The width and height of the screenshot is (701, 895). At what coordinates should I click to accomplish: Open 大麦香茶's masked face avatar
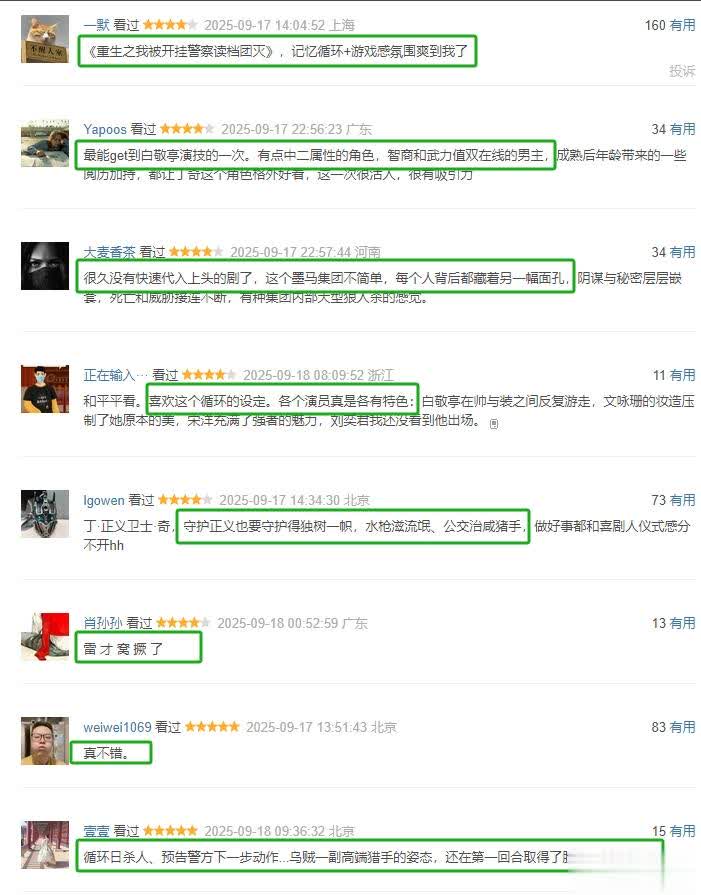click(x=45, y=266)
